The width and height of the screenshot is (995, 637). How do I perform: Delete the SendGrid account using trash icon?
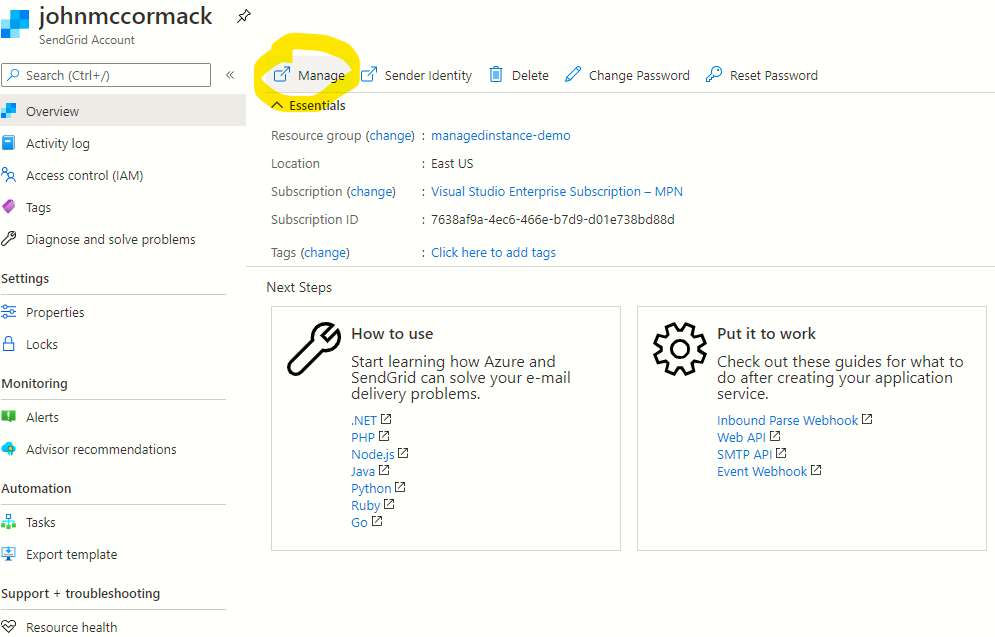(495, 74)
